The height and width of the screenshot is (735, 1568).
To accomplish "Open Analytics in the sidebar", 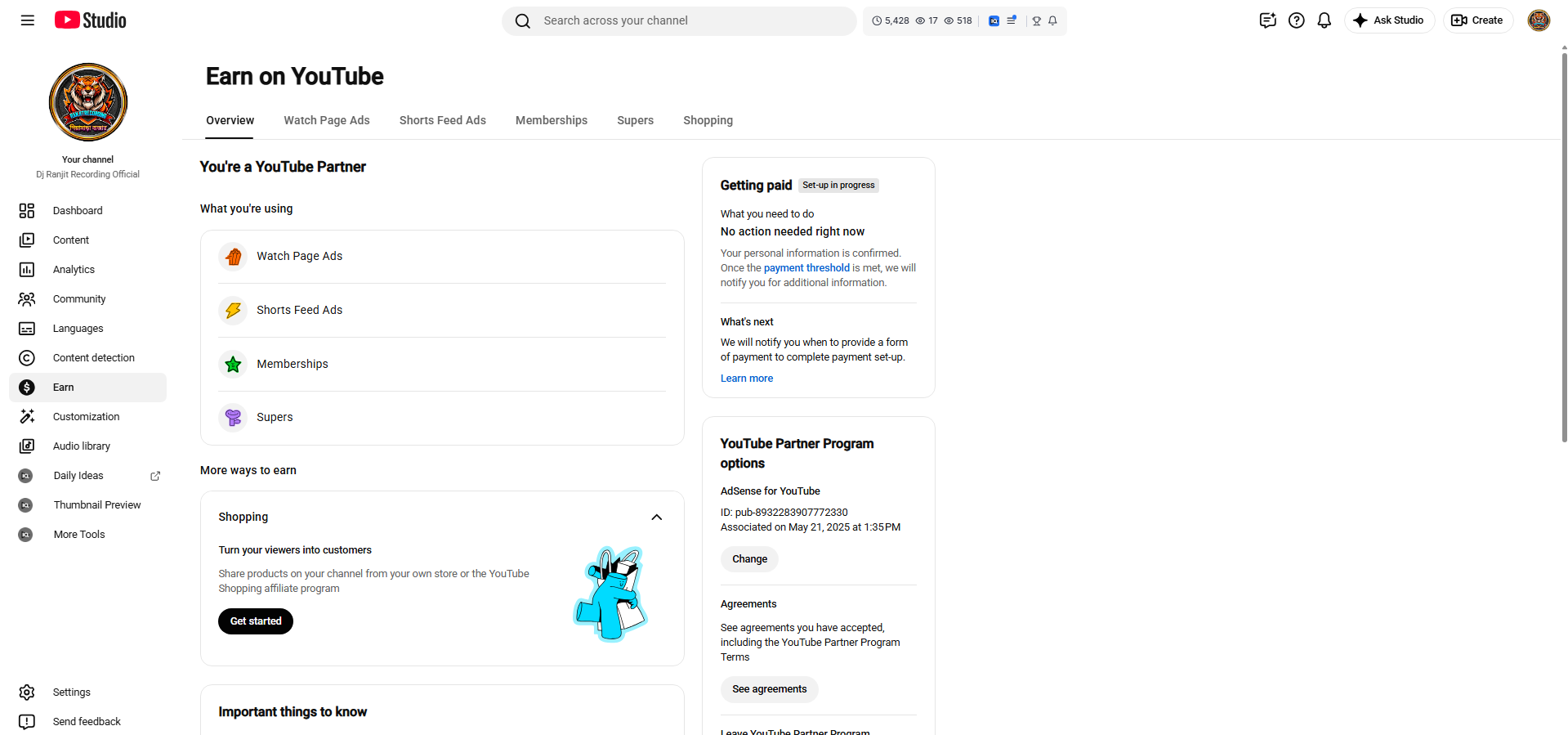I will point(87,270).
